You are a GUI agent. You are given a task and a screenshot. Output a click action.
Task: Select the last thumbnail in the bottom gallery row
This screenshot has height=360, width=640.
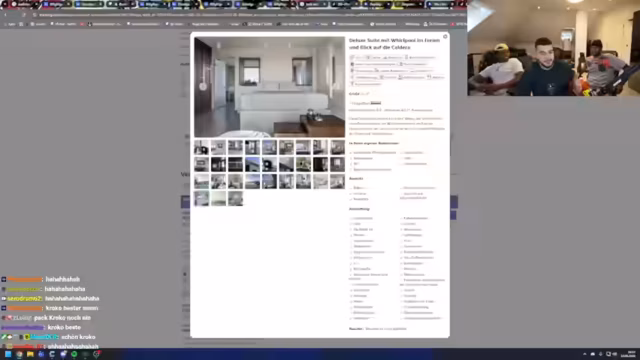tap(236, 198)
